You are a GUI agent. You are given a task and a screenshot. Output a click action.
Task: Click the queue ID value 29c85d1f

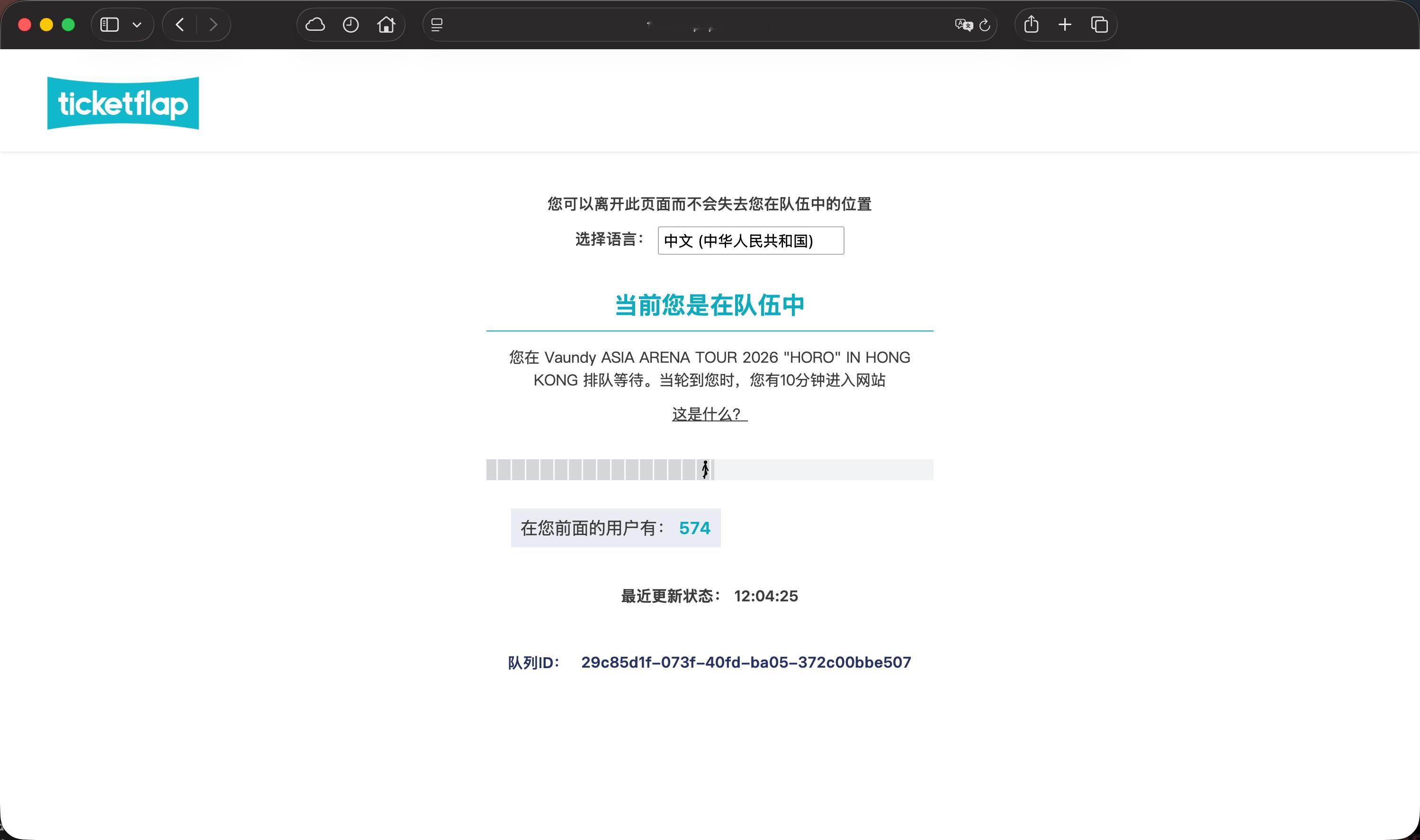746,663
